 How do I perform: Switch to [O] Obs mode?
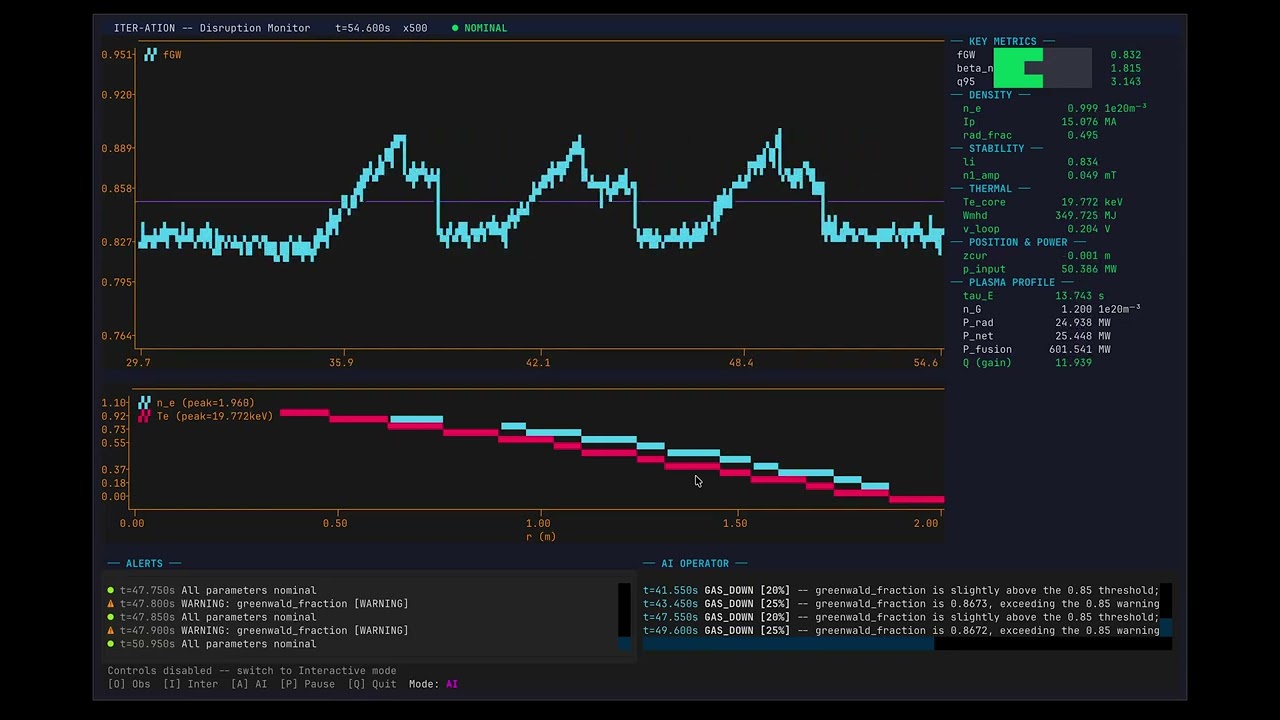129,684
